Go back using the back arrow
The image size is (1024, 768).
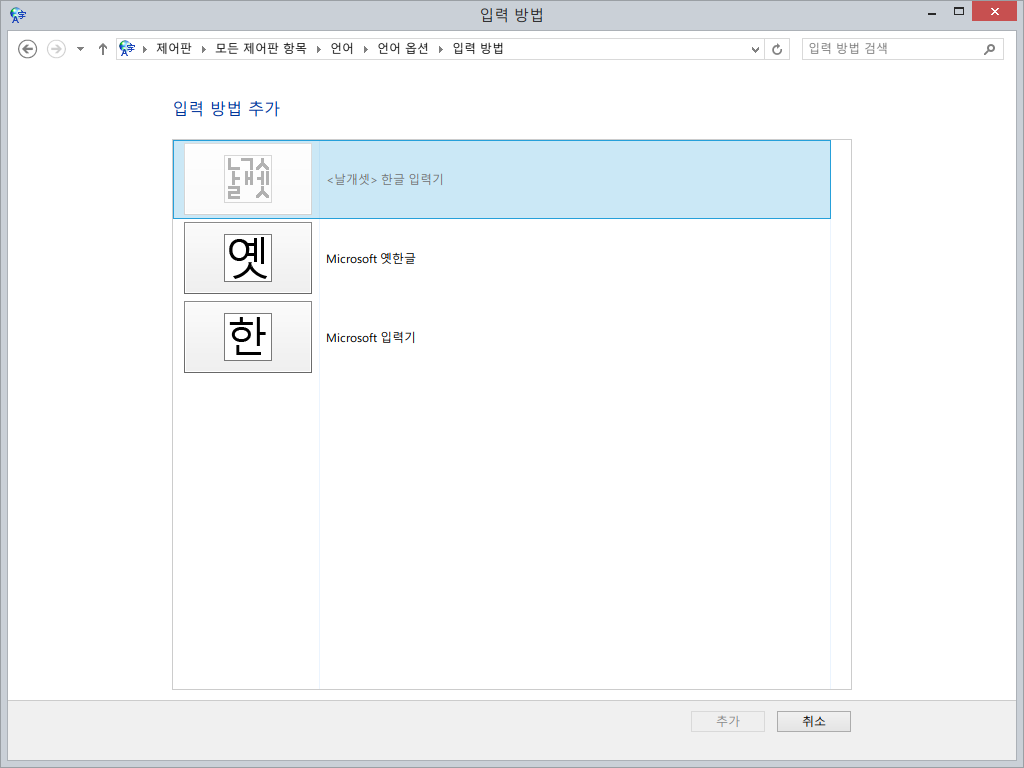tap(27, 49)
